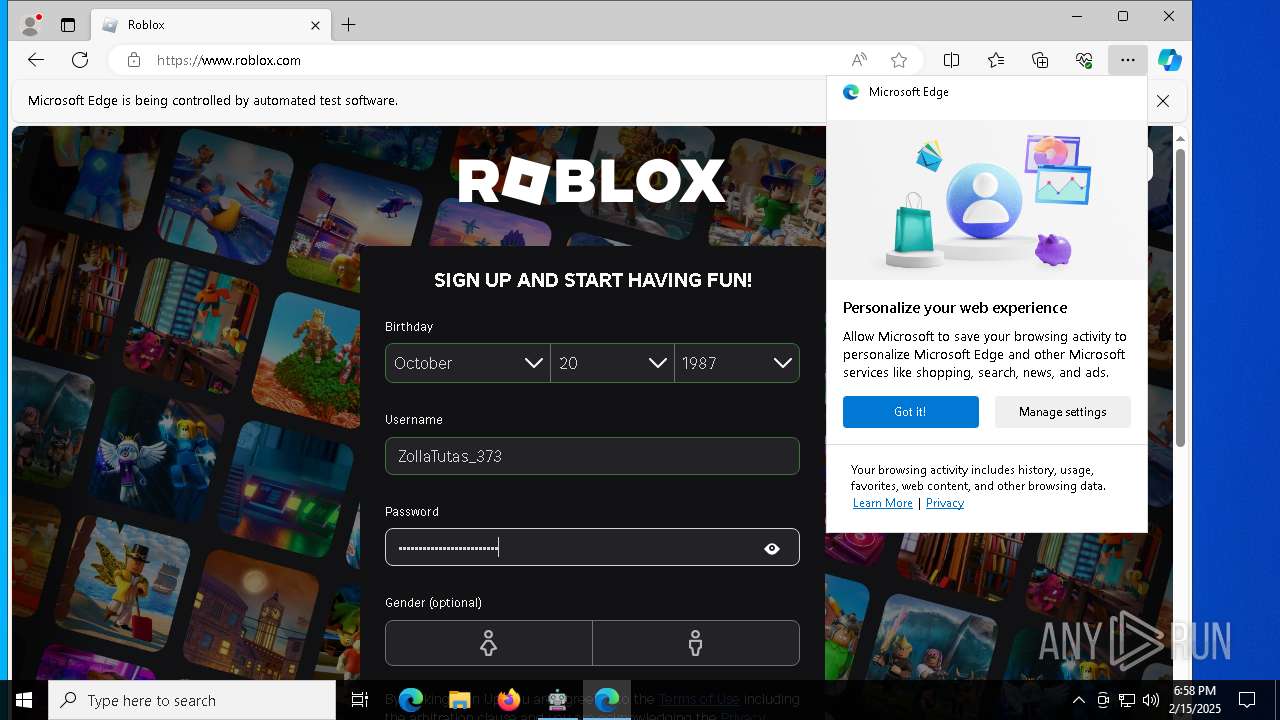Open the Favorites list icon
Image resolution: width=1280 pixels, height=720 pixels.
[x=996, y=60]
